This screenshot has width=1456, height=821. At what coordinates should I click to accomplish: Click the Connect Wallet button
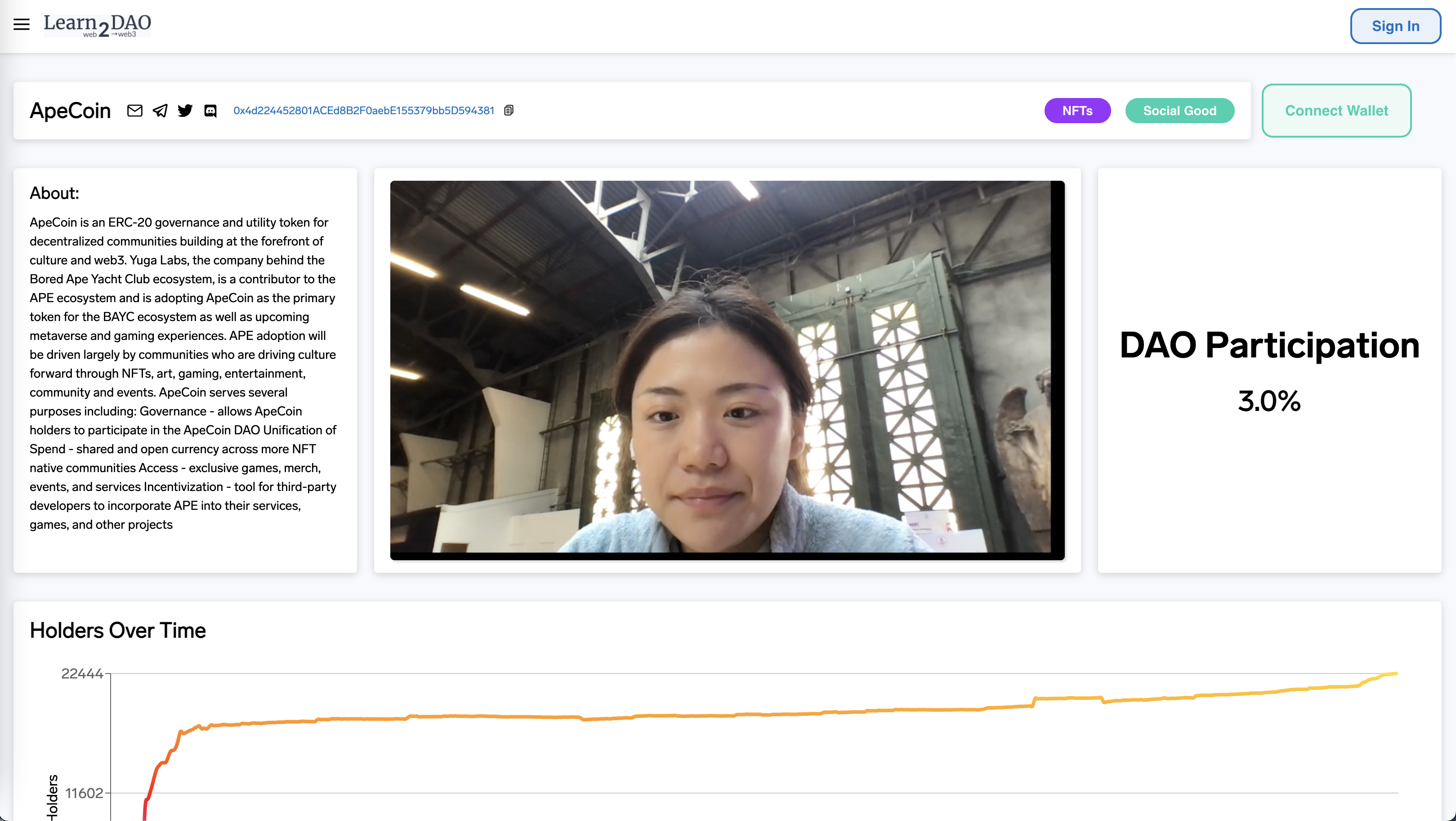1336,111
